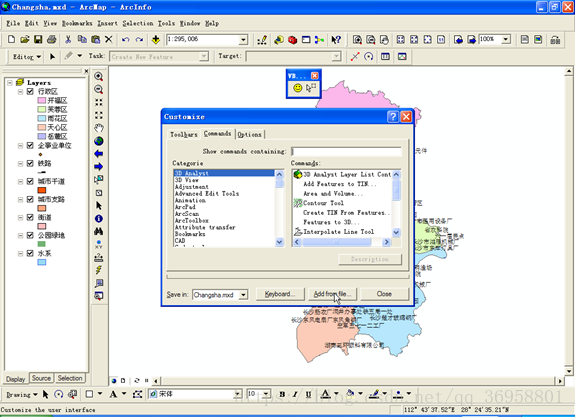This screenshot has width=575, height=417.
Task: Uncheck the 铁路 layer checkbox
Action: [x=30, y=164]
